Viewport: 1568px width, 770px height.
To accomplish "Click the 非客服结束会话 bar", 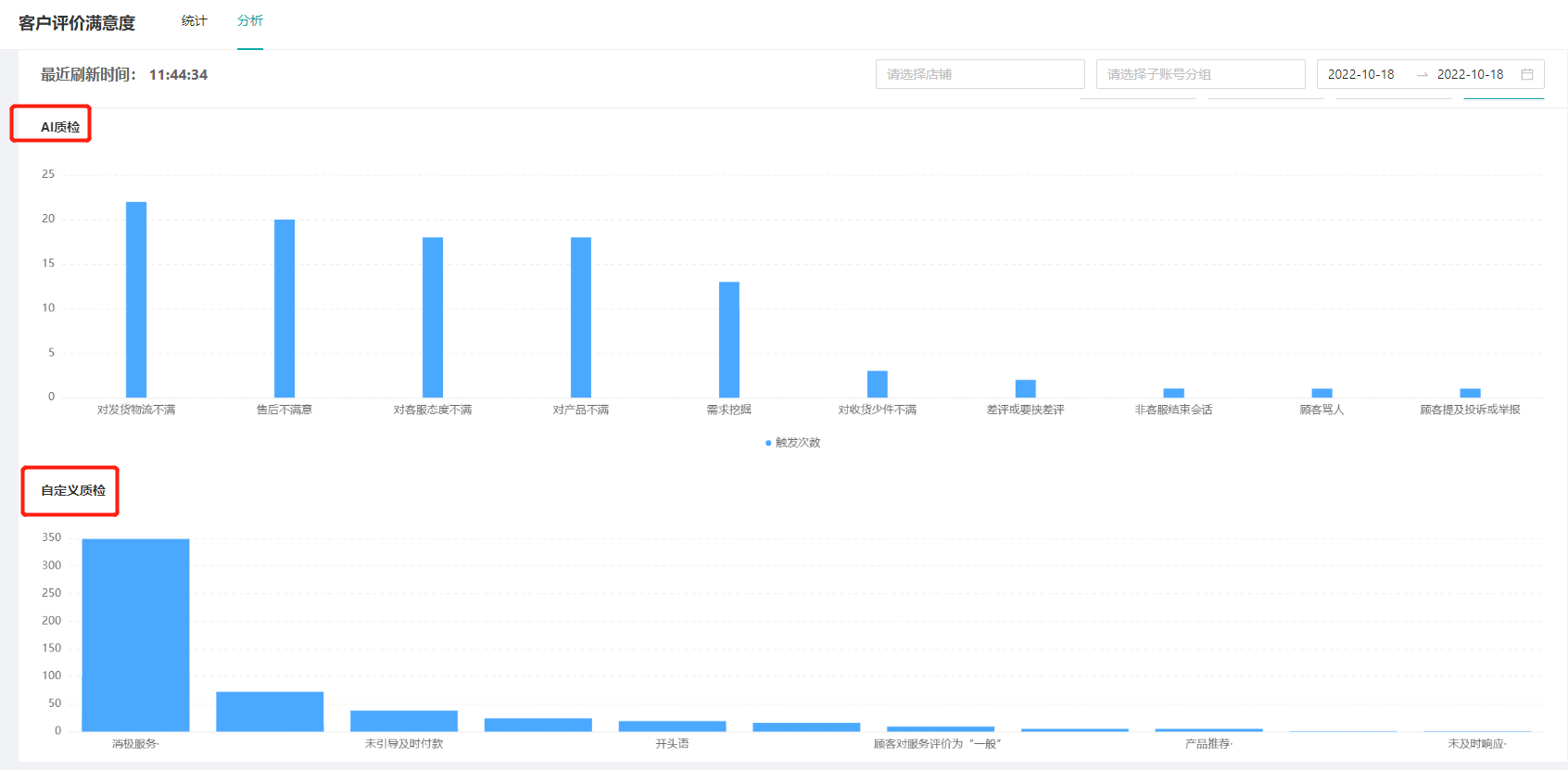I will (x=1174, y=393).
